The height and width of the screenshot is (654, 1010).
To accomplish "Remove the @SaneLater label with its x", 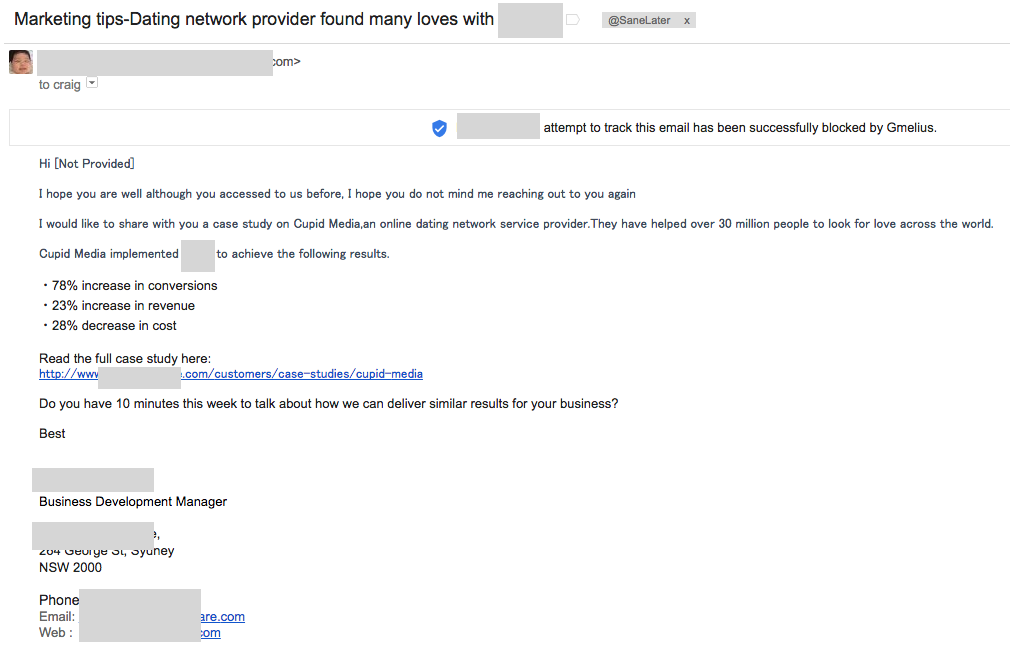I will [x=687, y=21].
